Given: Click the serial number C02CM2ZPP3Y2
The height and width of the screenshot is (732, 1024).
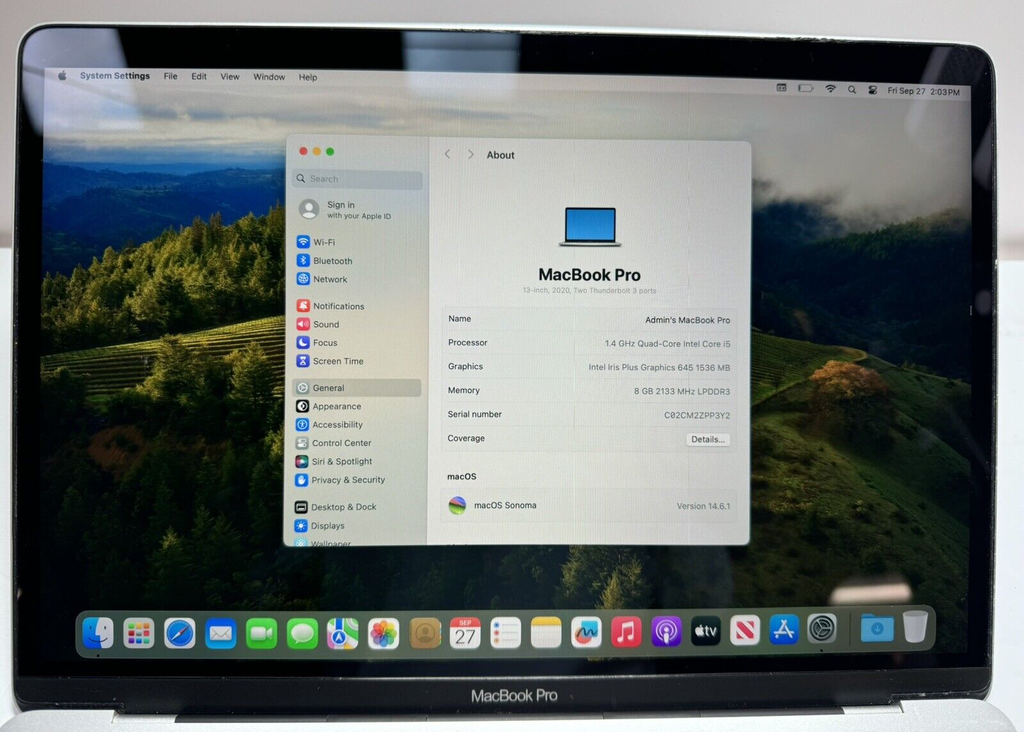Looking at the screenshot, I should 697,415.
